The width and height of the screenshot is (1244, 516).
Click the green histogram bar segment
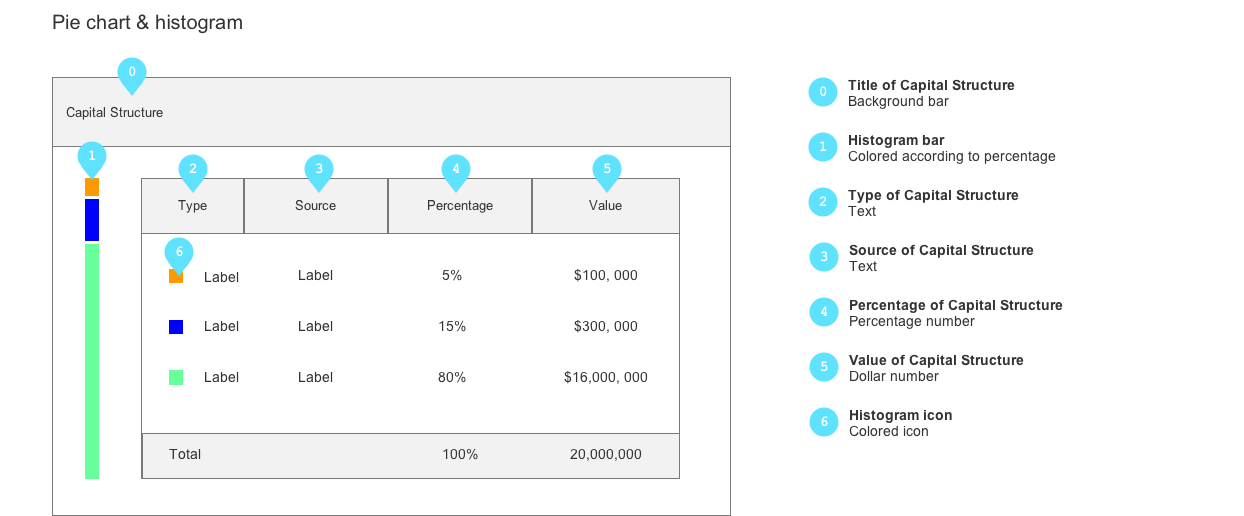pos(92,360)
